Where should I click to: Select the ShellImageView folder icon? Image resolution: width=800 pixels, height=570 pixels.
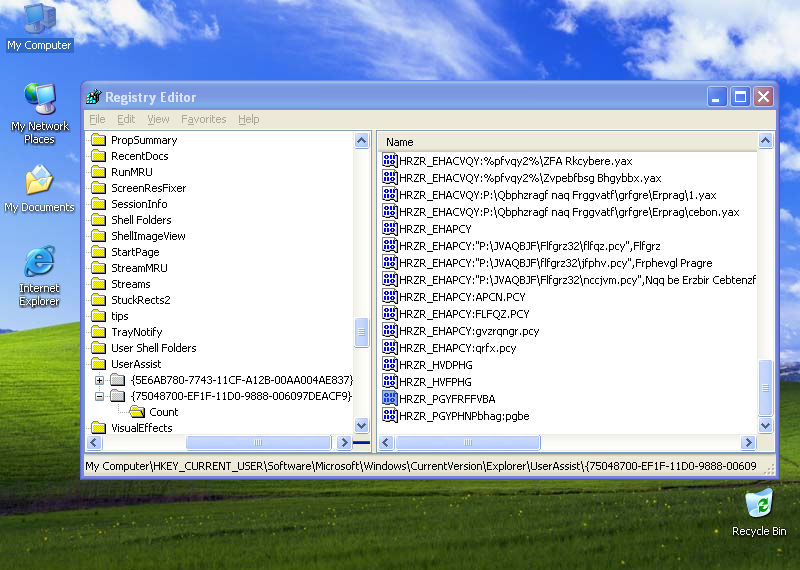click(98, 236)
